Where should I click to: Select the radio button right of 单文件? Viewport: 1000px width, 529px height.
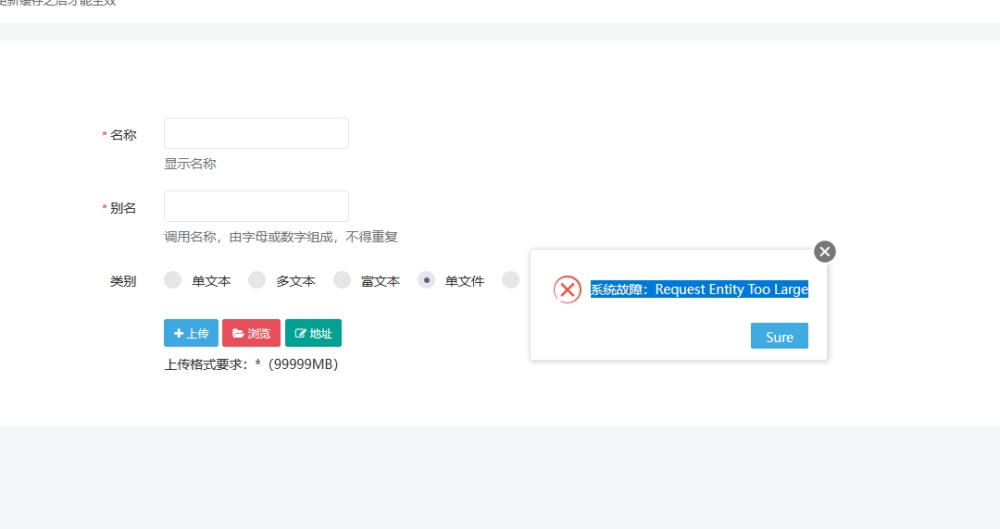point(510,280)
